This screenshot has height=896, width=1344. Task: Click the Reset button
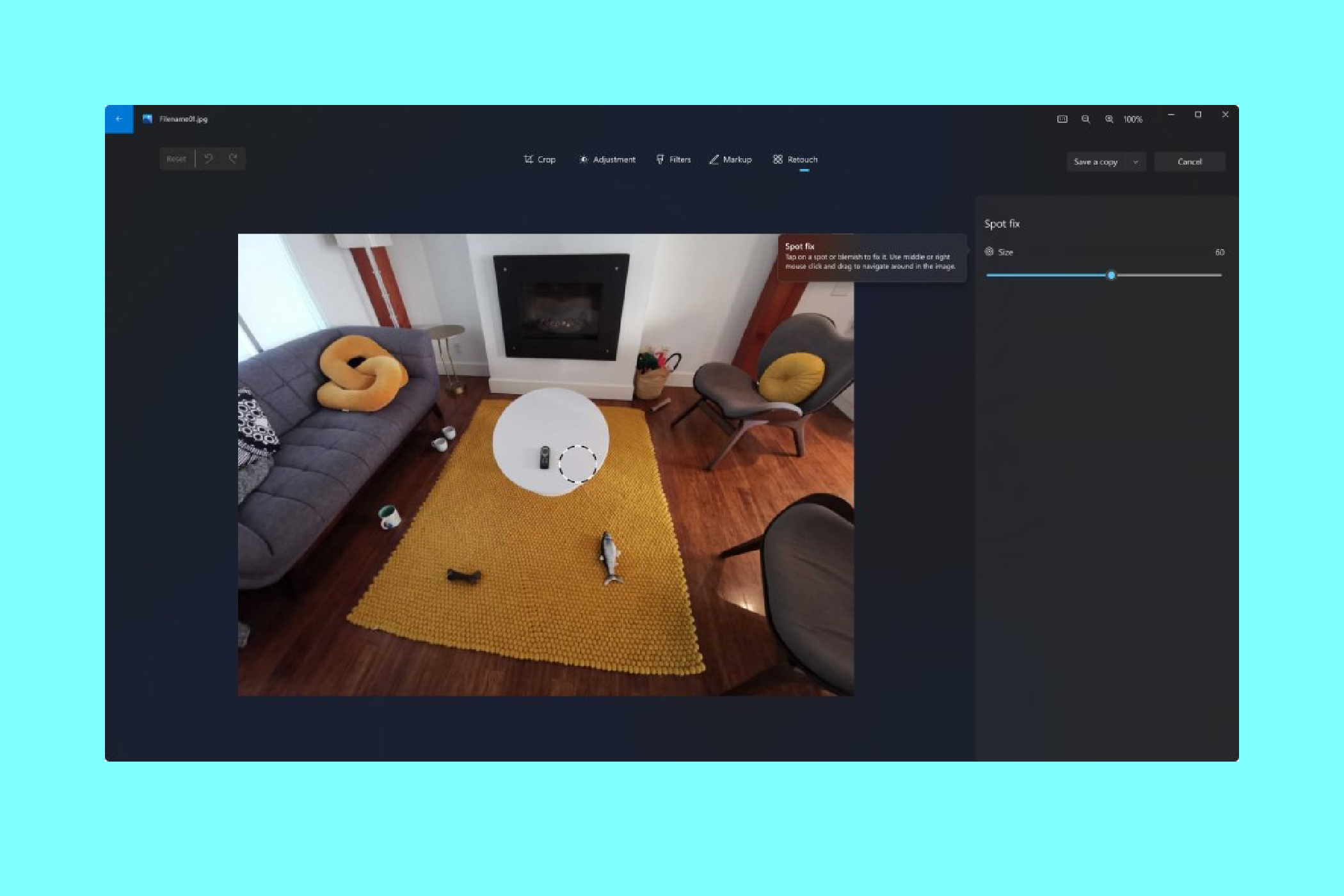175,158
